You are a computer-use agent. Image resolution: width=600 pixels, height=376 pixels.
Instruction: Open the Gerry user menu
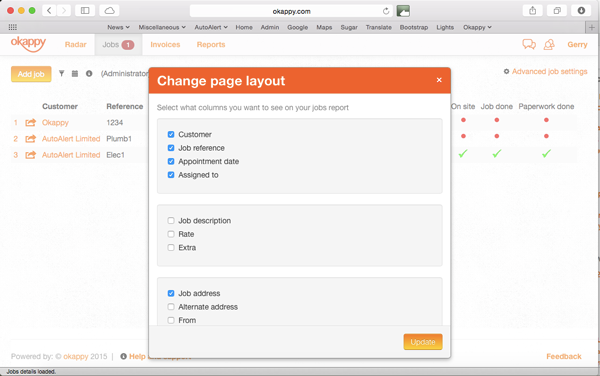tap(577, 44)
